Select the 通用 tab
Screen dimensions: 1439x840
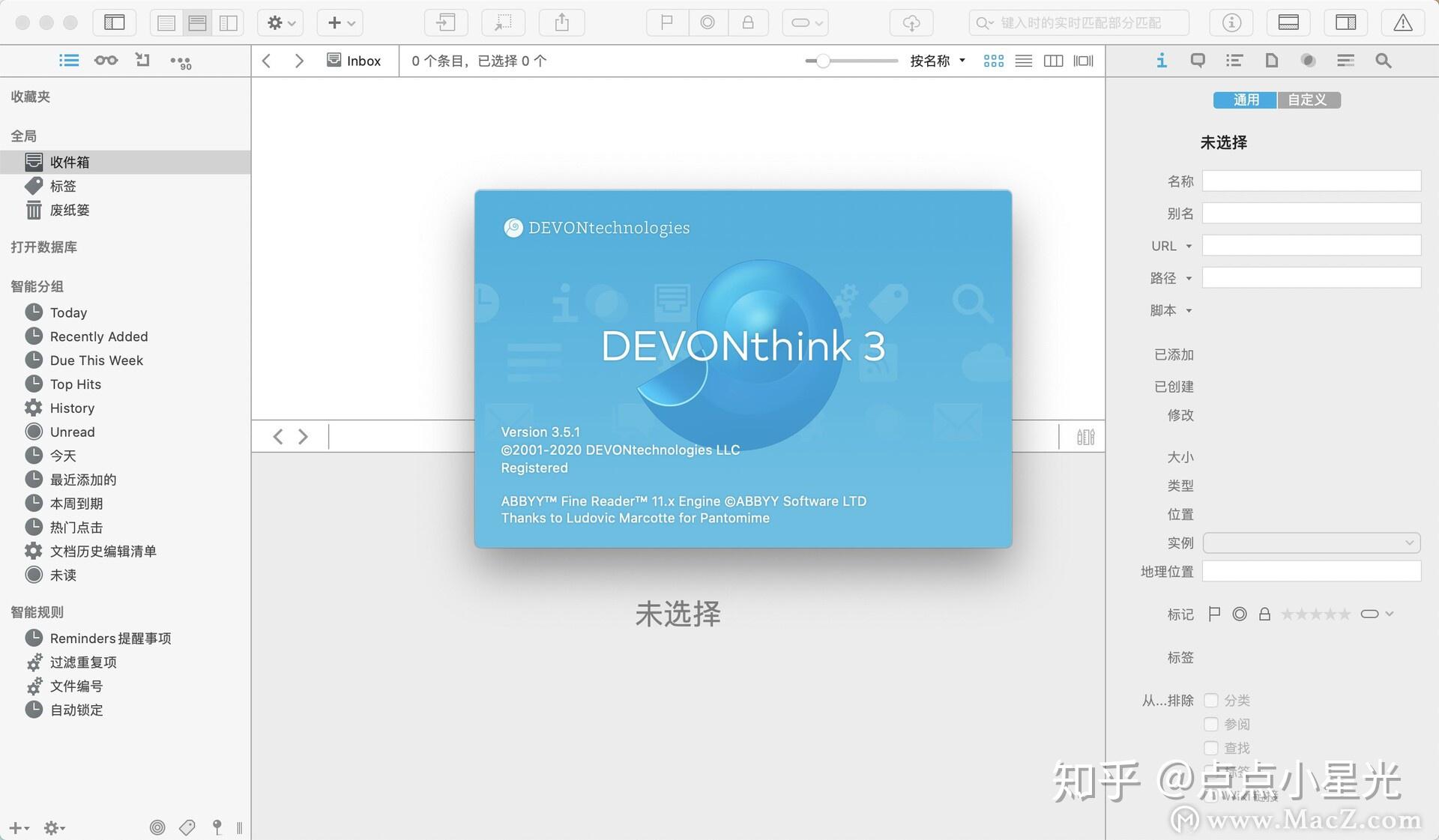click(x=1244, y=100)
